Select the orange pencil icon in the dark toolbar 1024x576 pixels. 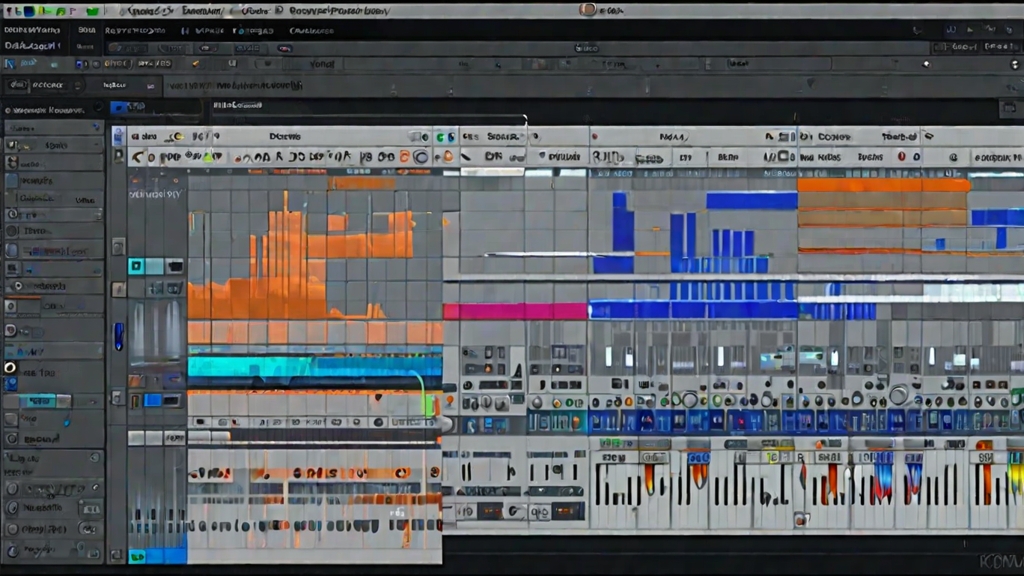tap(196, 63)
